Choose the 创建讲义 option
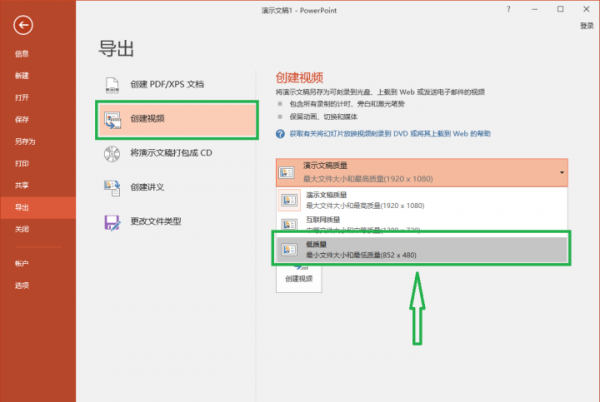This screenshot has width=600, height=402. (177, 187)
